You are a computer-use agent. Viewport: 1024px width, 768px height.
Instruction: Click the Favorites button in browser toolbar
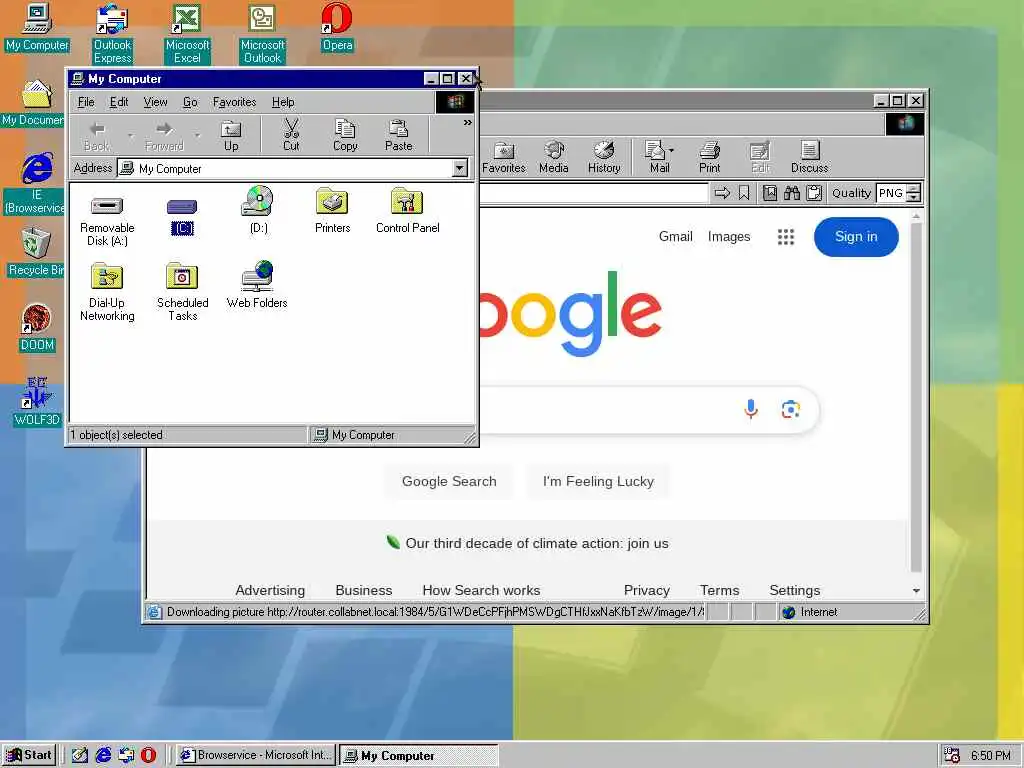504,157
